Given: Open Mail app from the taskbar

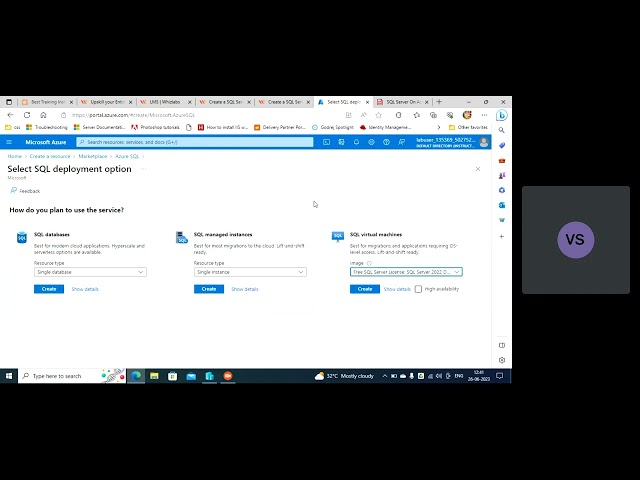Looking at the screenshot, I should coord(191,376).
